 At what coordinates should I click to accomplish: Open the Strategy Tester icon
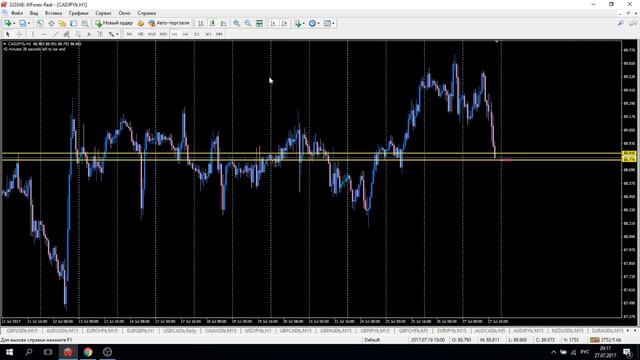[84, 23]
